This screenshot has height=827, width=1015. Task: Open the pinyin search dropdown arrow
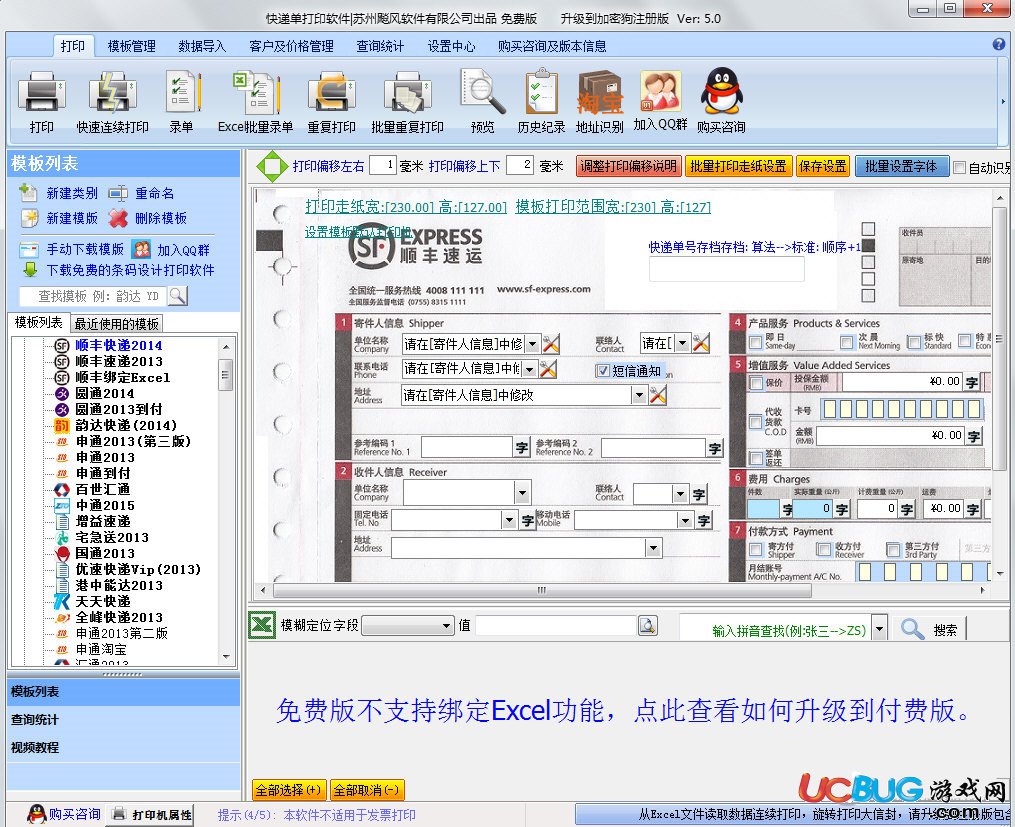pyautogui.click(x=879, y=628)
